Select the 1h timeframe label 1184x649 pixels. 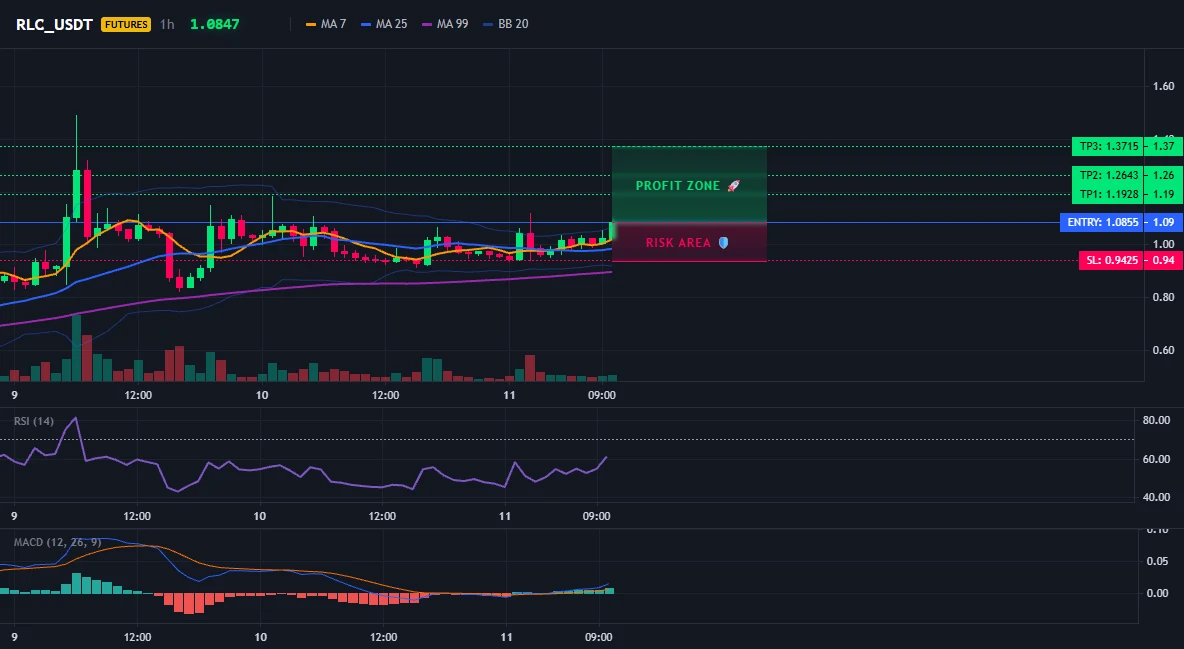pyautogui.click(x=167, y=24)
